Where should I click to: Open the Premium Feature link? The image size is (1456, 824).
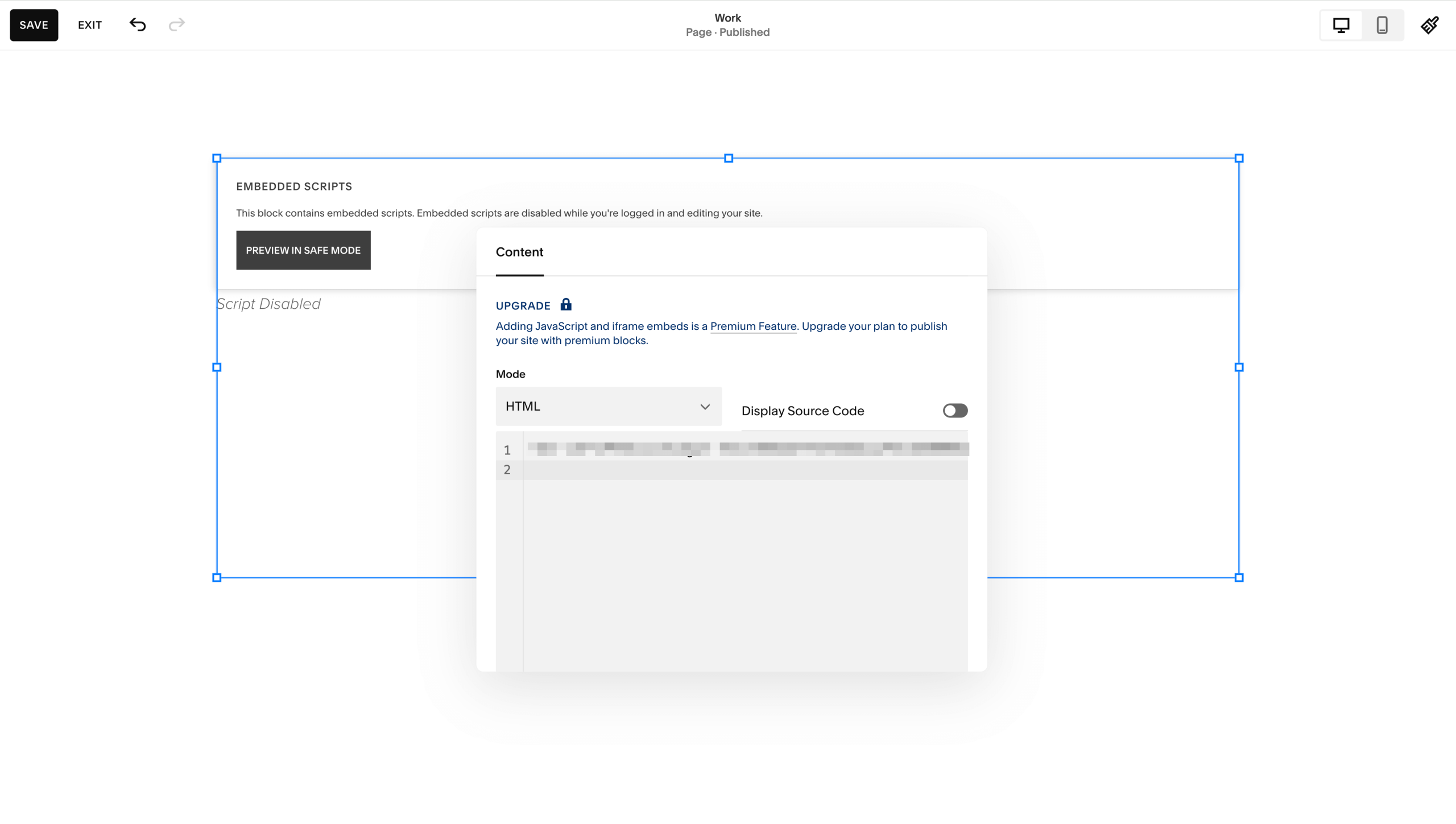tap(753, 326)
